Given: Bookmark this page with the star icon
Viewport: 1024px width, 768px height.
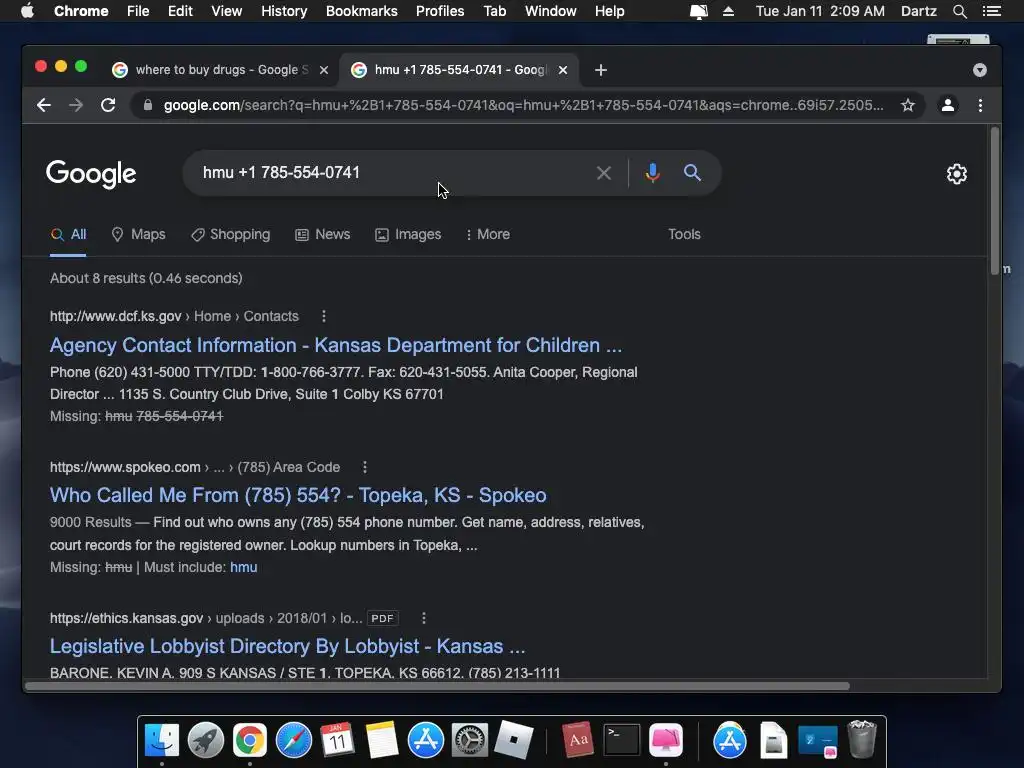Looking at the screenshot, I should click(908, 105).
